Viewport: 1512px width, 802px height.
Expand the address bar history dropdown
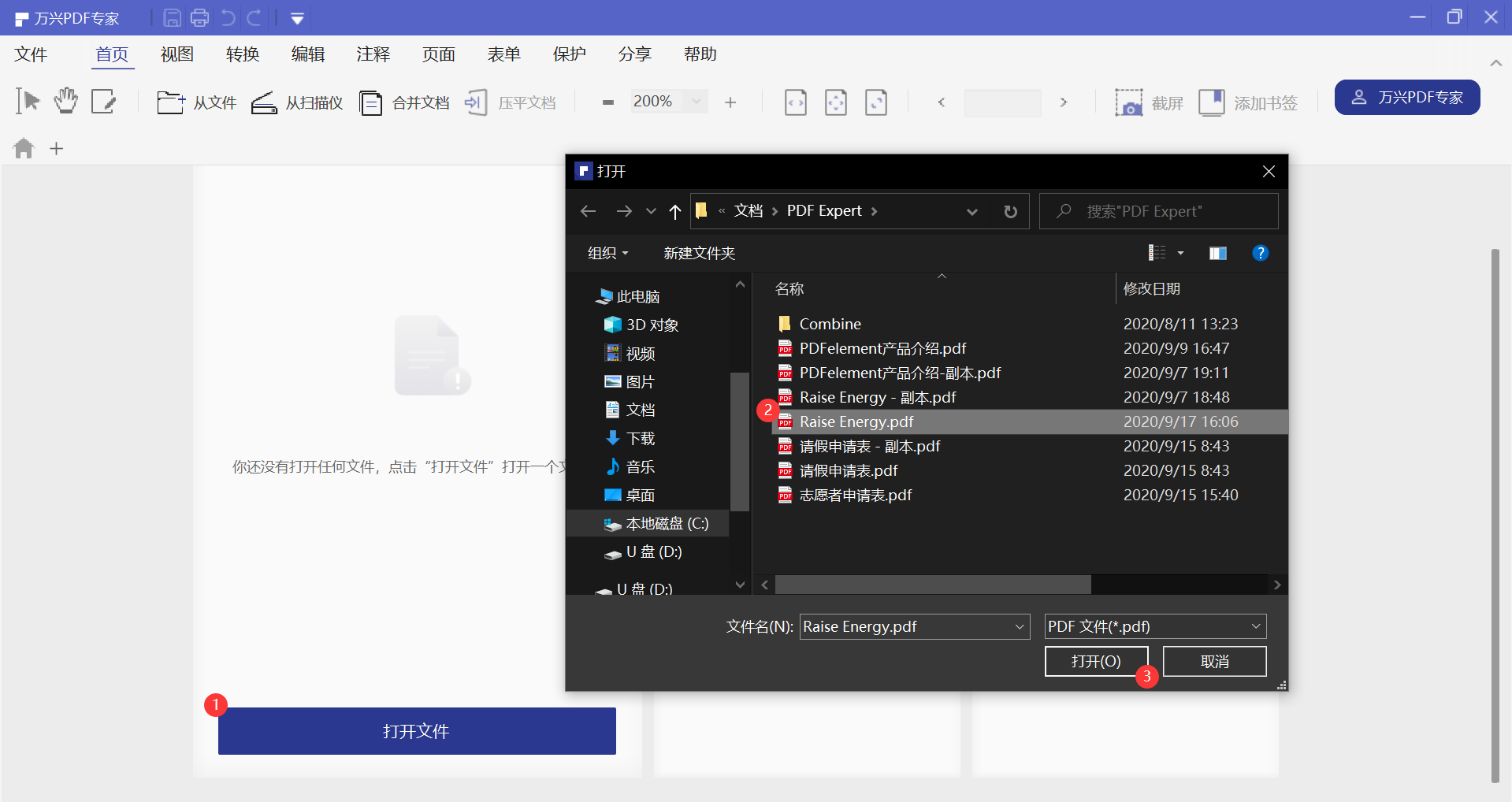(971, 210)
